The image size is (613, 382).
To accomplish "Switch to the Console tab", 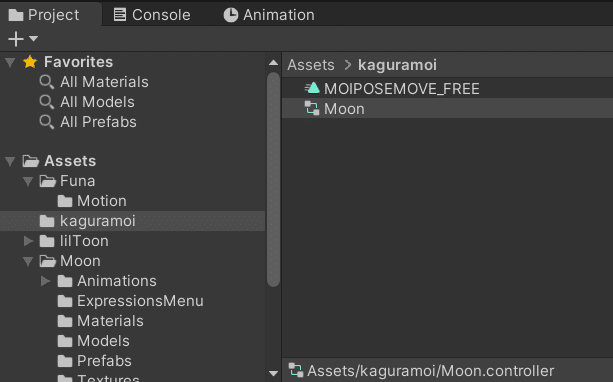I will click(152, 15).
